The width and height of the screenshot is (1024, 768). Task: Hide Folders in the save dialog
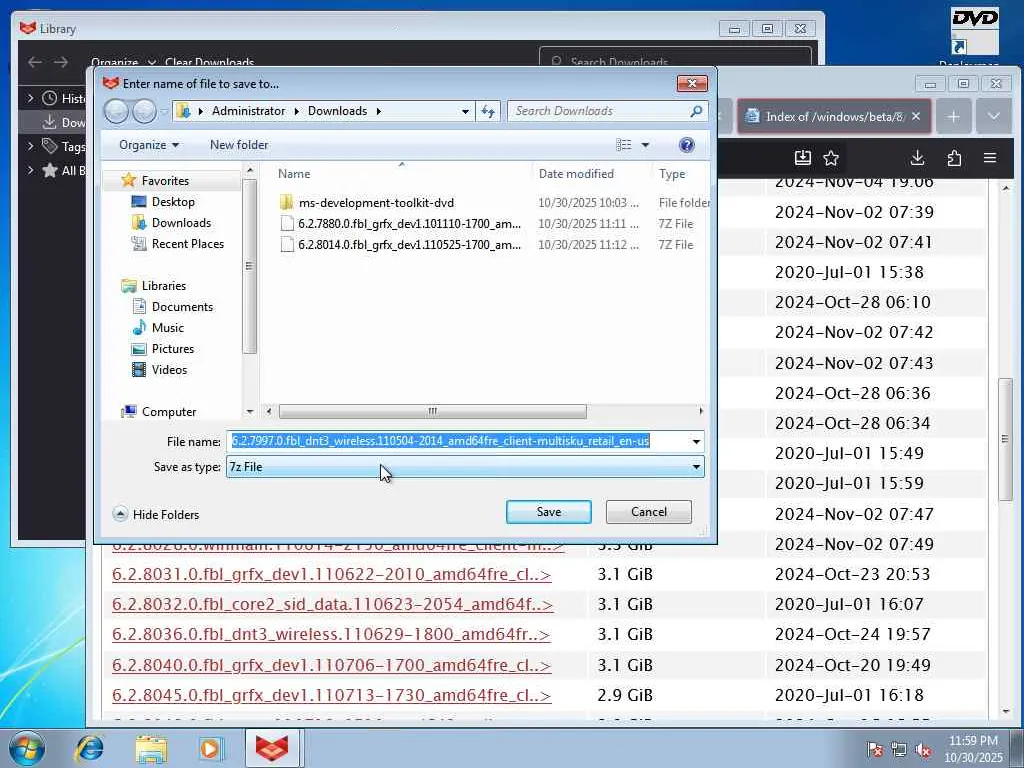(156, 515)
